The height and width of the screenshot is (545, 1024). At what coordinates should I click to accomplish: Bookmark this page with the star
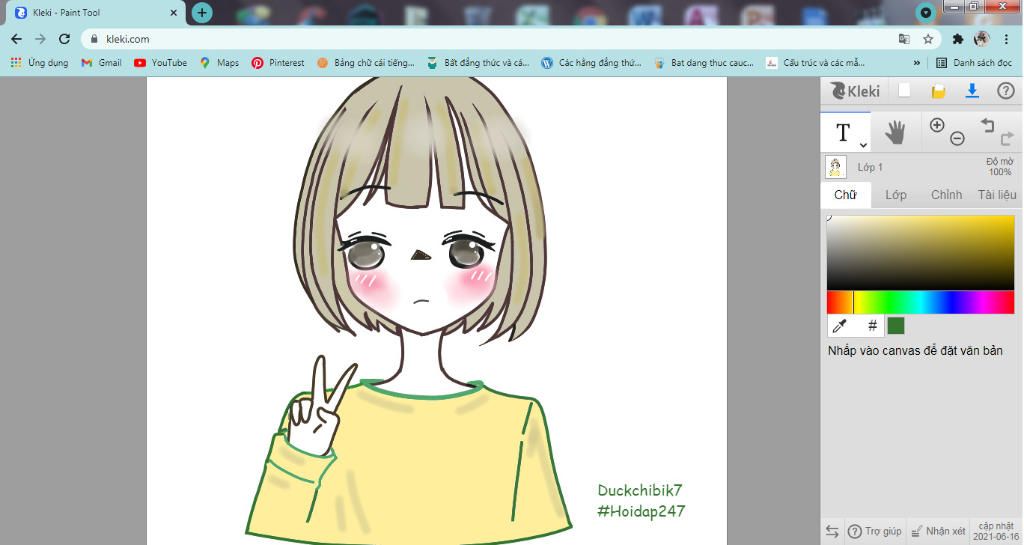click(927, 39)
